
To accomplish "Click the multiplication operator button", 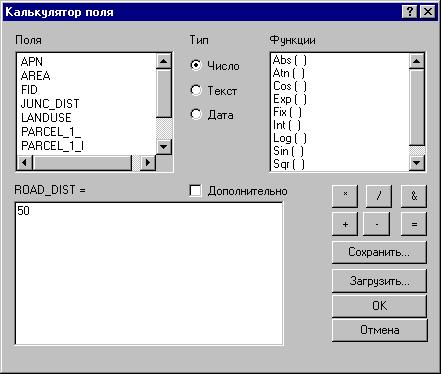I will click(x=345, y=196).
